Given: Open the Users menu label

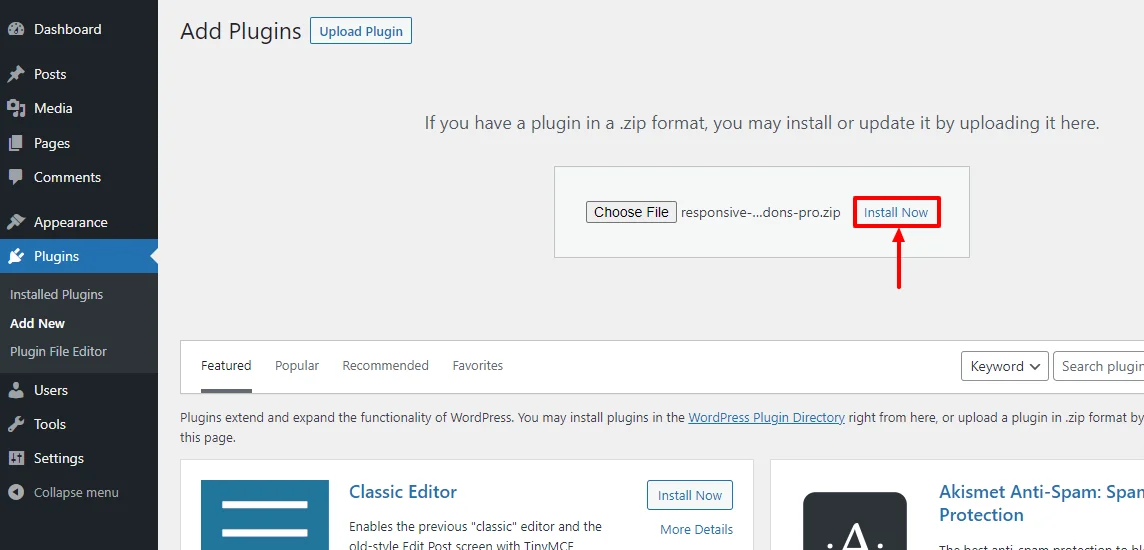Looking at the screenshot, I should (x=51, y=390).
